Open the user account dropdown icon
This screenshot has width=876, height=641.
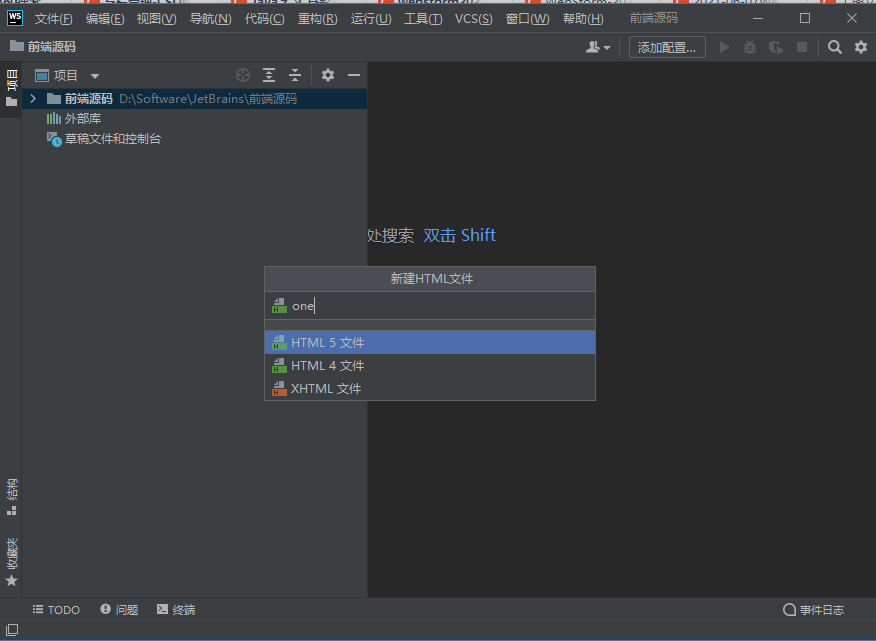click(598, 48)
